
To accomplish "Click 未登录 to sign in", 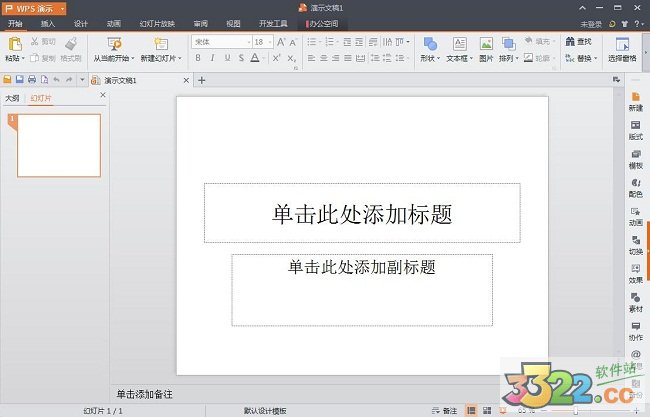I will (592, 22).
